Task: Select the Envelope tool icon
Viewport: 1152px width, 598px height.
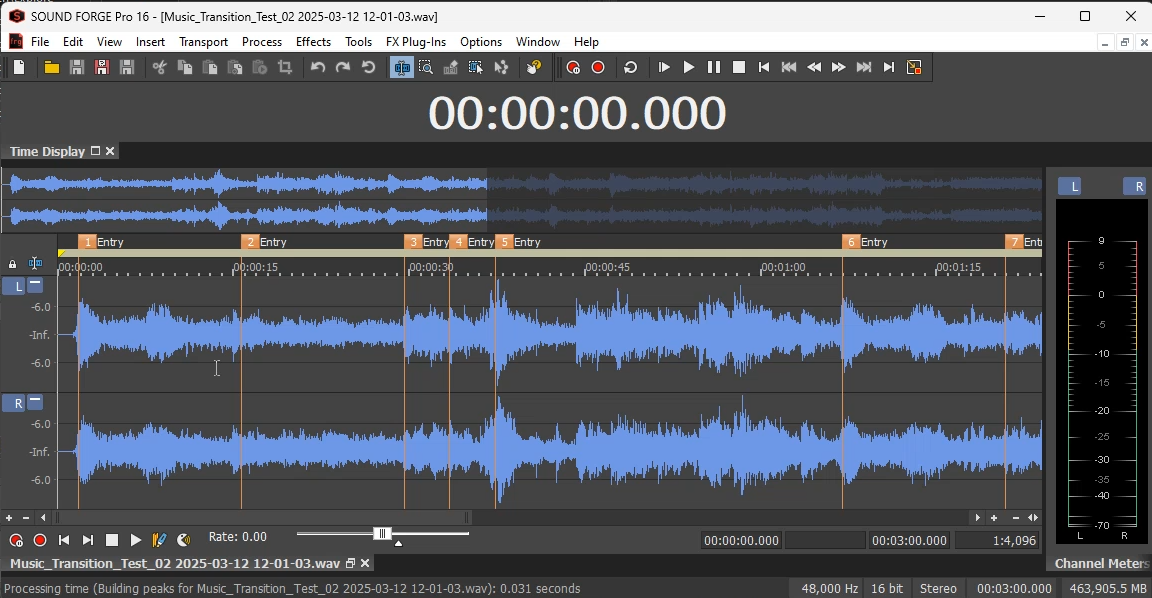Action: point(501,68)
